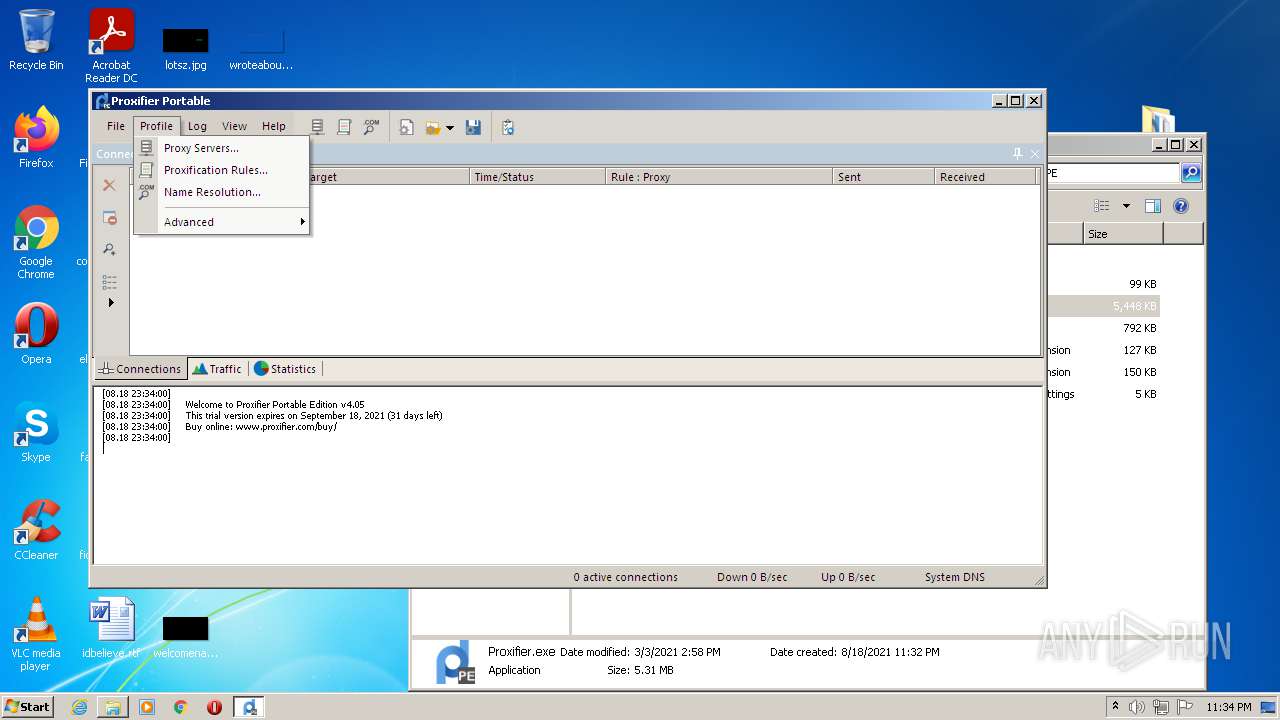The height and width of the screenshot is (720, 1280).
Task: Click the Explorer search button
Action: coord(1191,173)
